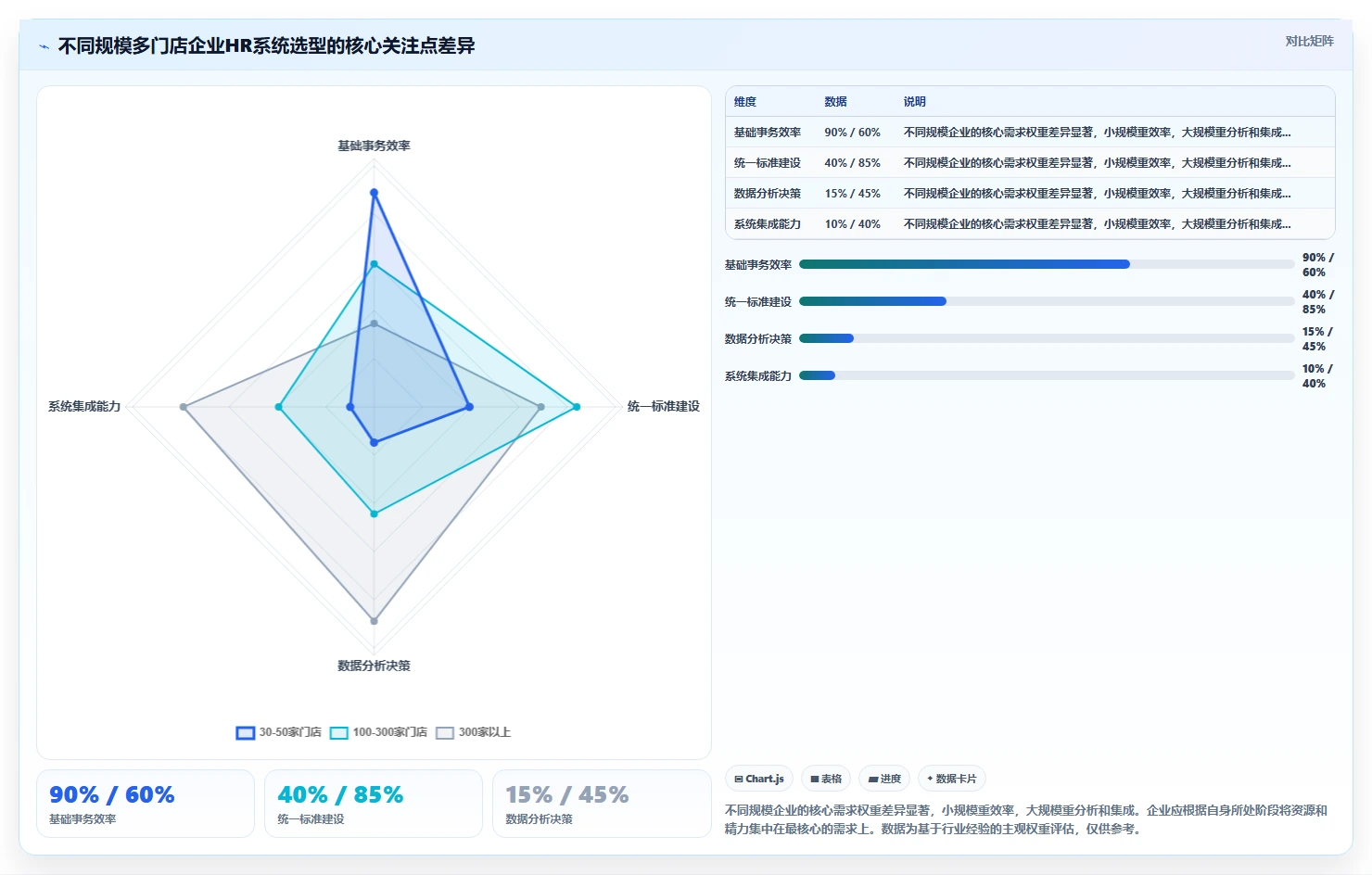Click the 15% / 45% table value
This screenshot has width=1372, height=875.
click(x=853, y=194)
